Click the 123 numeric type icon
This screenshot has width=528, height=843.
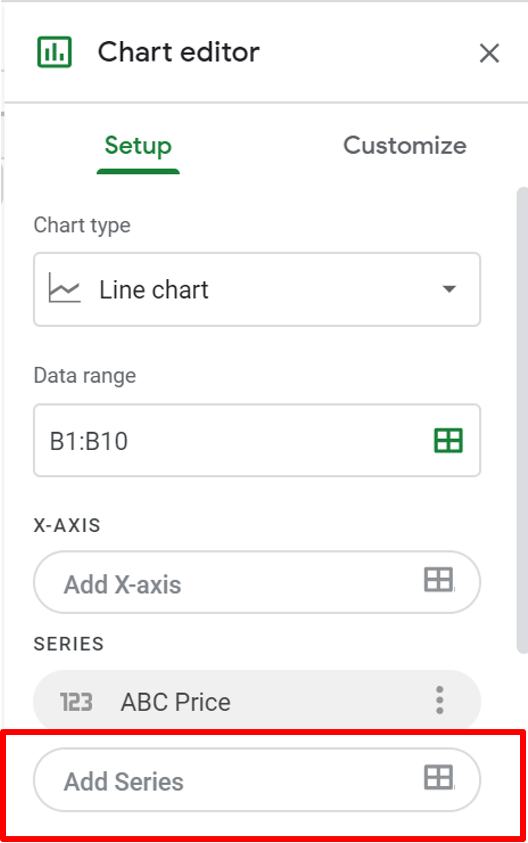tap(76, 702)
